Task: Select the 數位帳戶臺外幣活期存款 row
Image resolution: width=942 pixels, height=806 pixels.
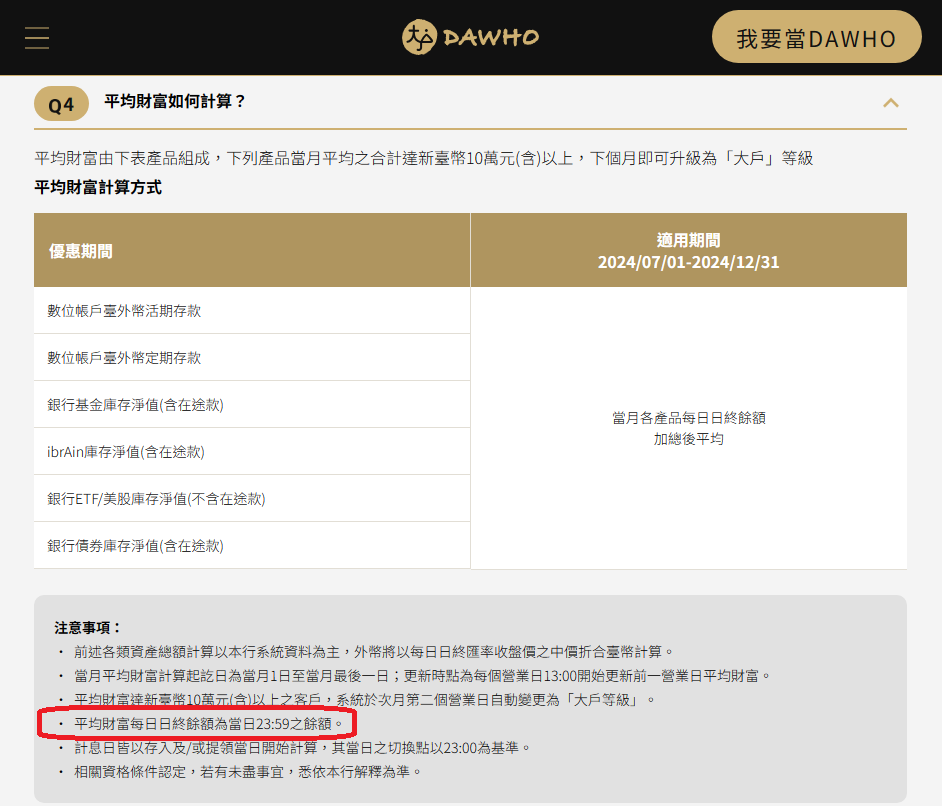Action: pos(124,311)
